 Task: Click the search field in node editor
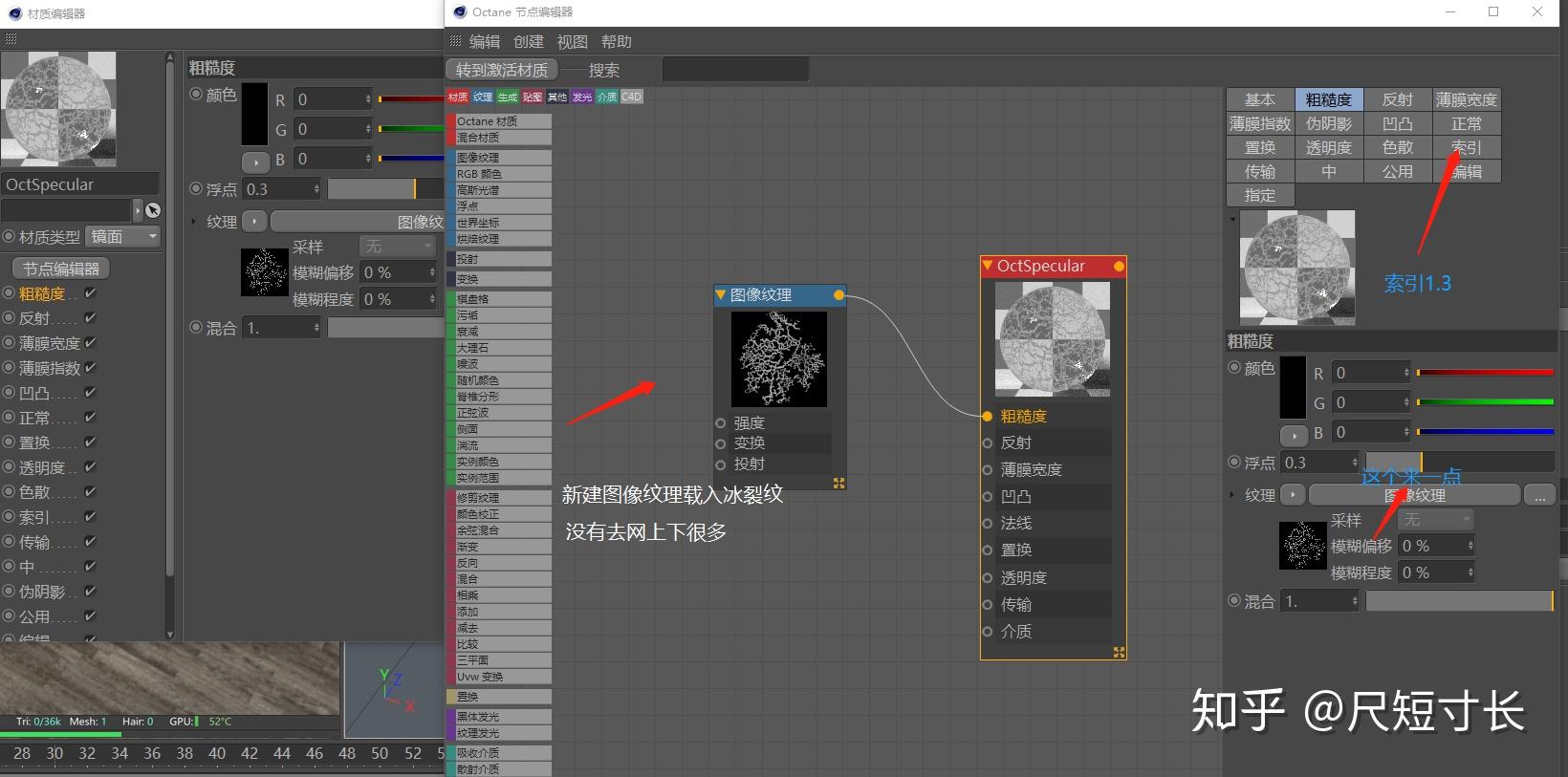pos(735,70)
